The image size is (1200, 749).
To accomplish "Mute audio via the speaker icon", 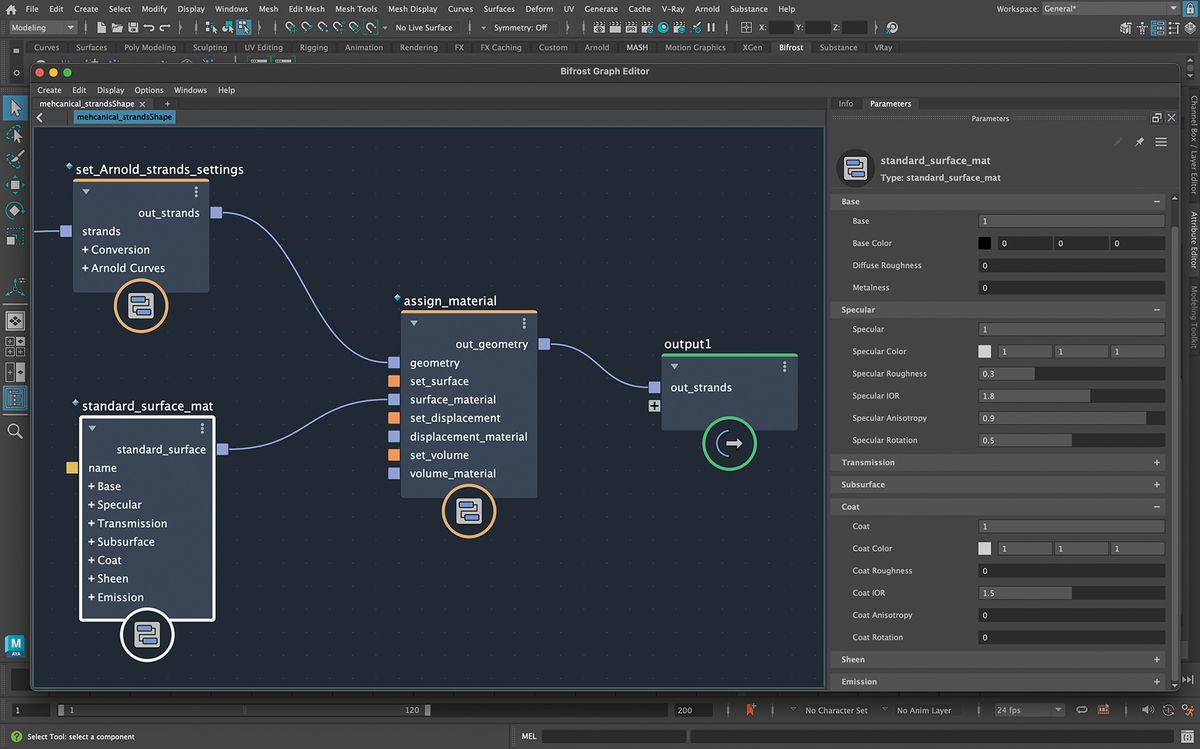I will click(1147, 710).
